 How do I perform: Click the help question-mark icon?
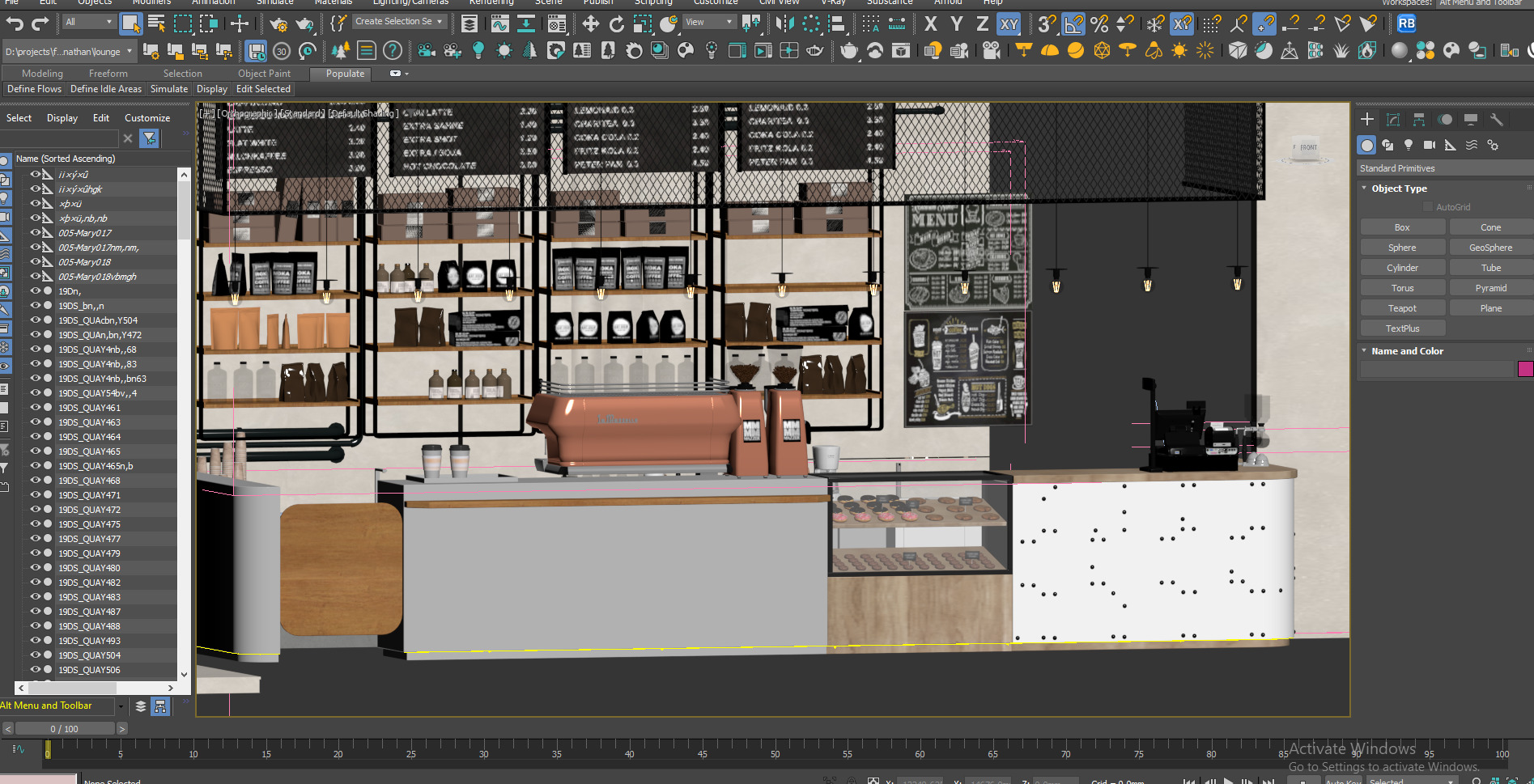pos(393,51)
